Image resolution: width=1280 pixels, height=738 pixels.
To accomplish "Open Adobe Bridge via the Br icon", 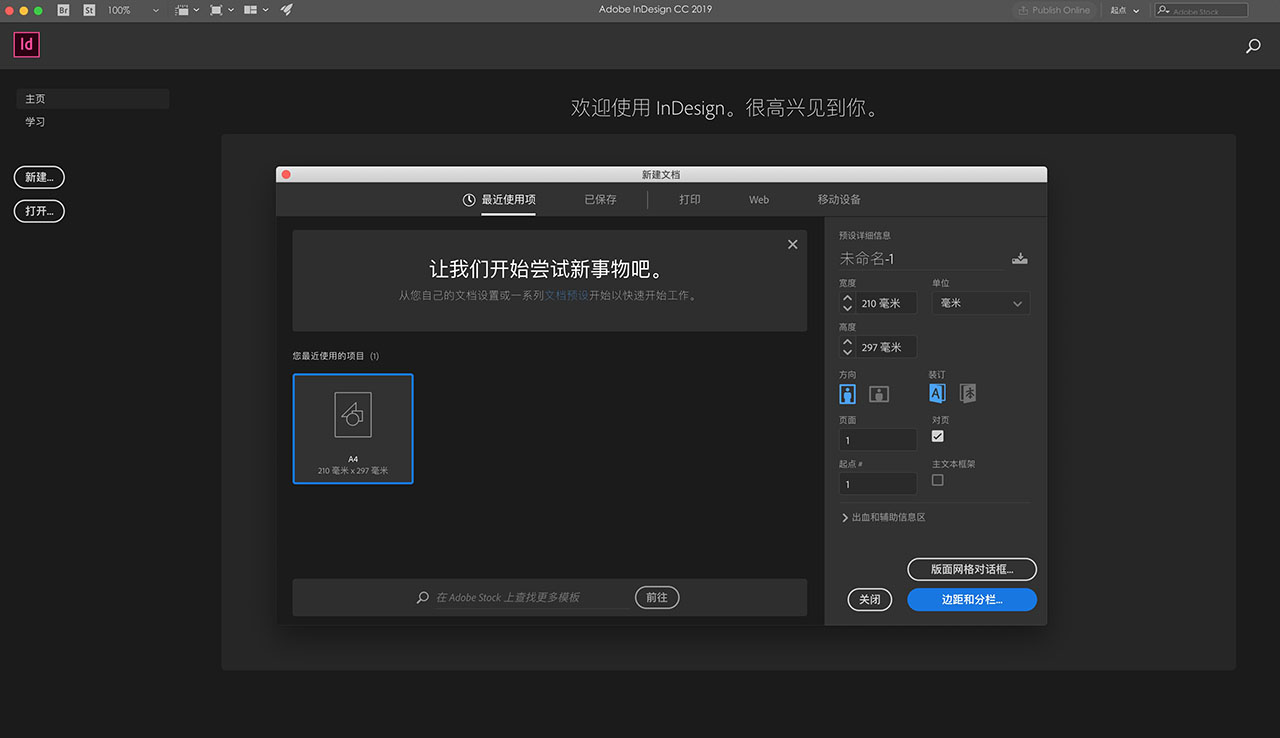I will [64, 10].
